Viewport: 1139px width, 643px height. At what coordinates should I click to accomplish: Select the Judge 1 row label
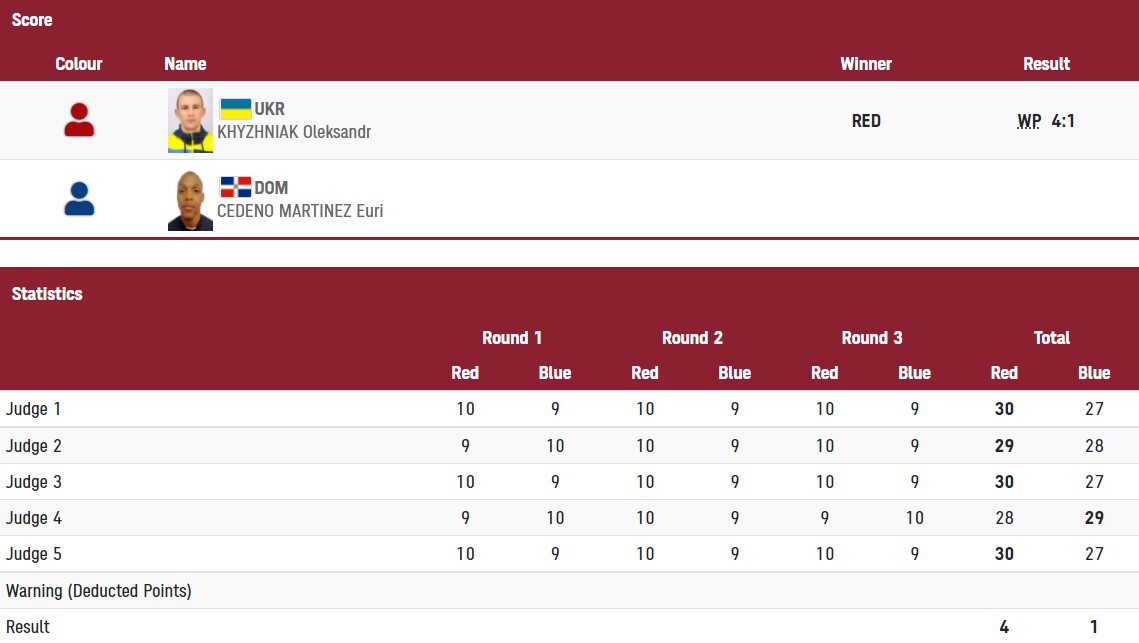click(34, 409)
